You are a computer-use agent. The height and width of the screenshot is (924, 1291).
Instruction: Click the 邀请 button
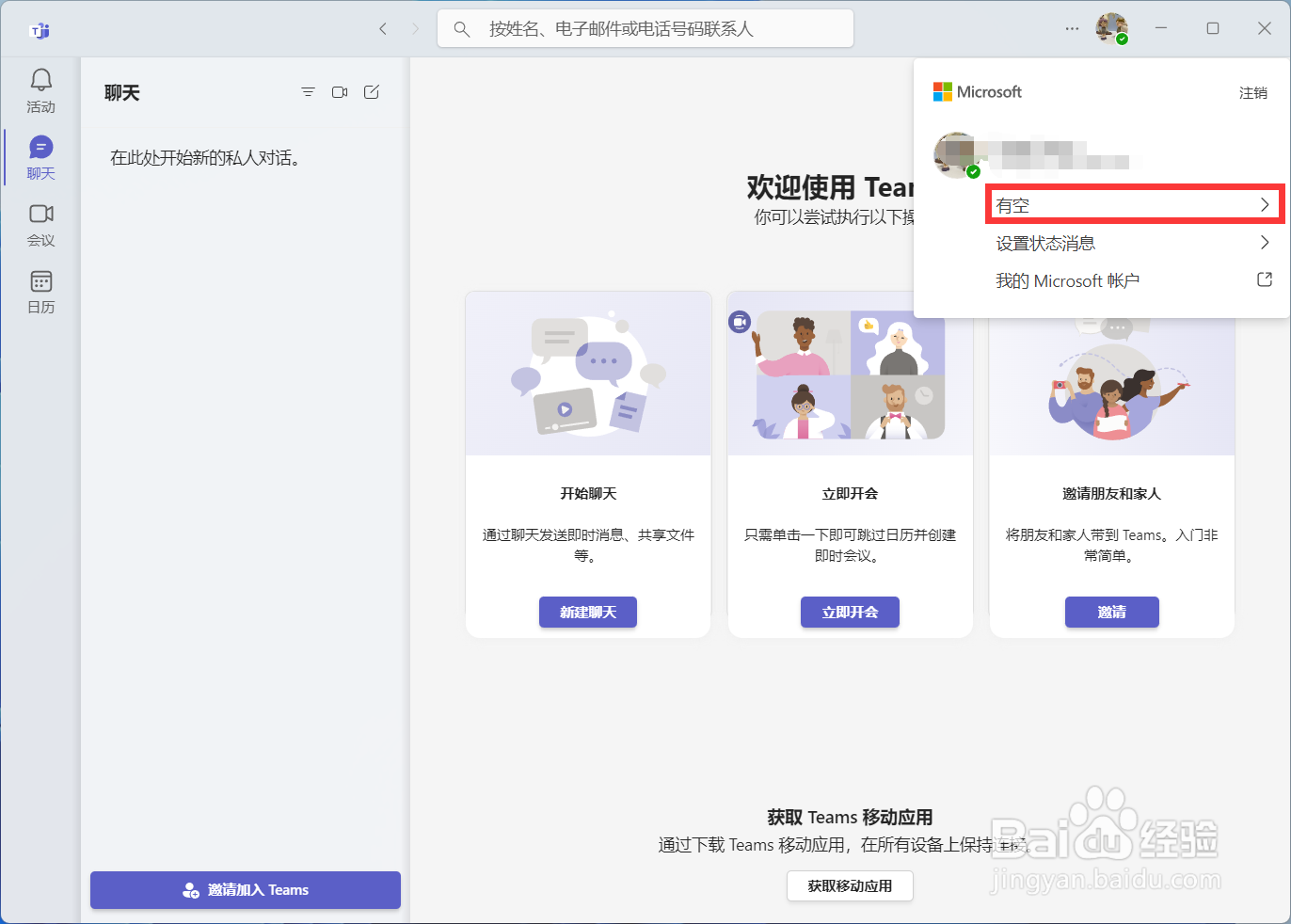click(1111, 612)
